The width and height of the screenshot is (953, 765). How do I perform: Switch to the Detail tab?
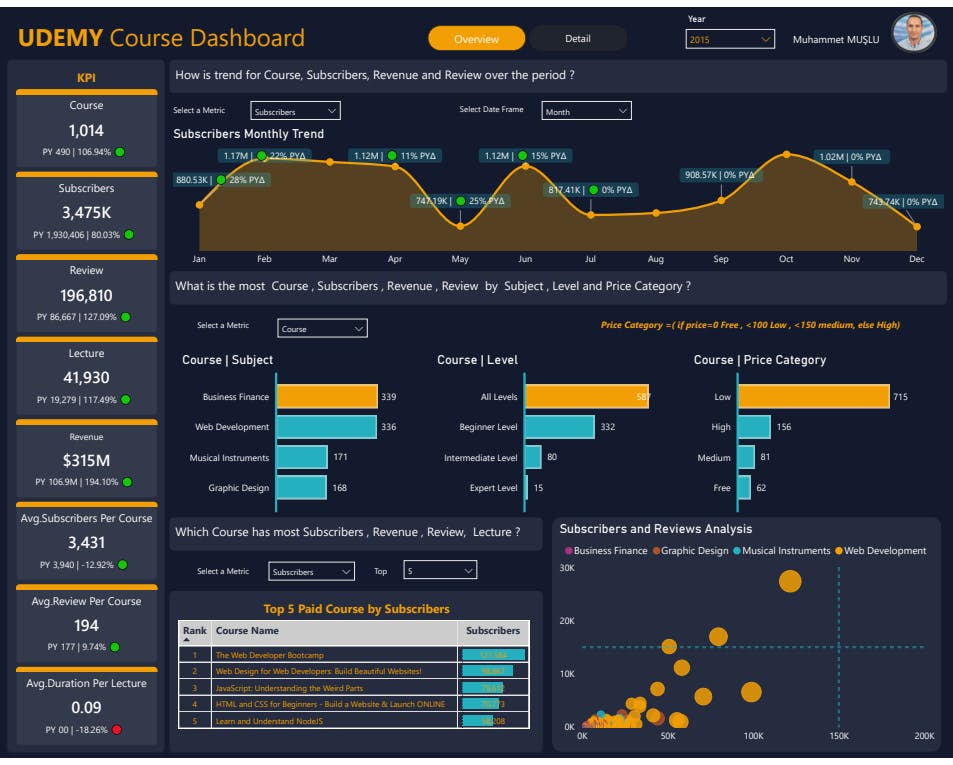pyautogui.click(x=578, y=39)
